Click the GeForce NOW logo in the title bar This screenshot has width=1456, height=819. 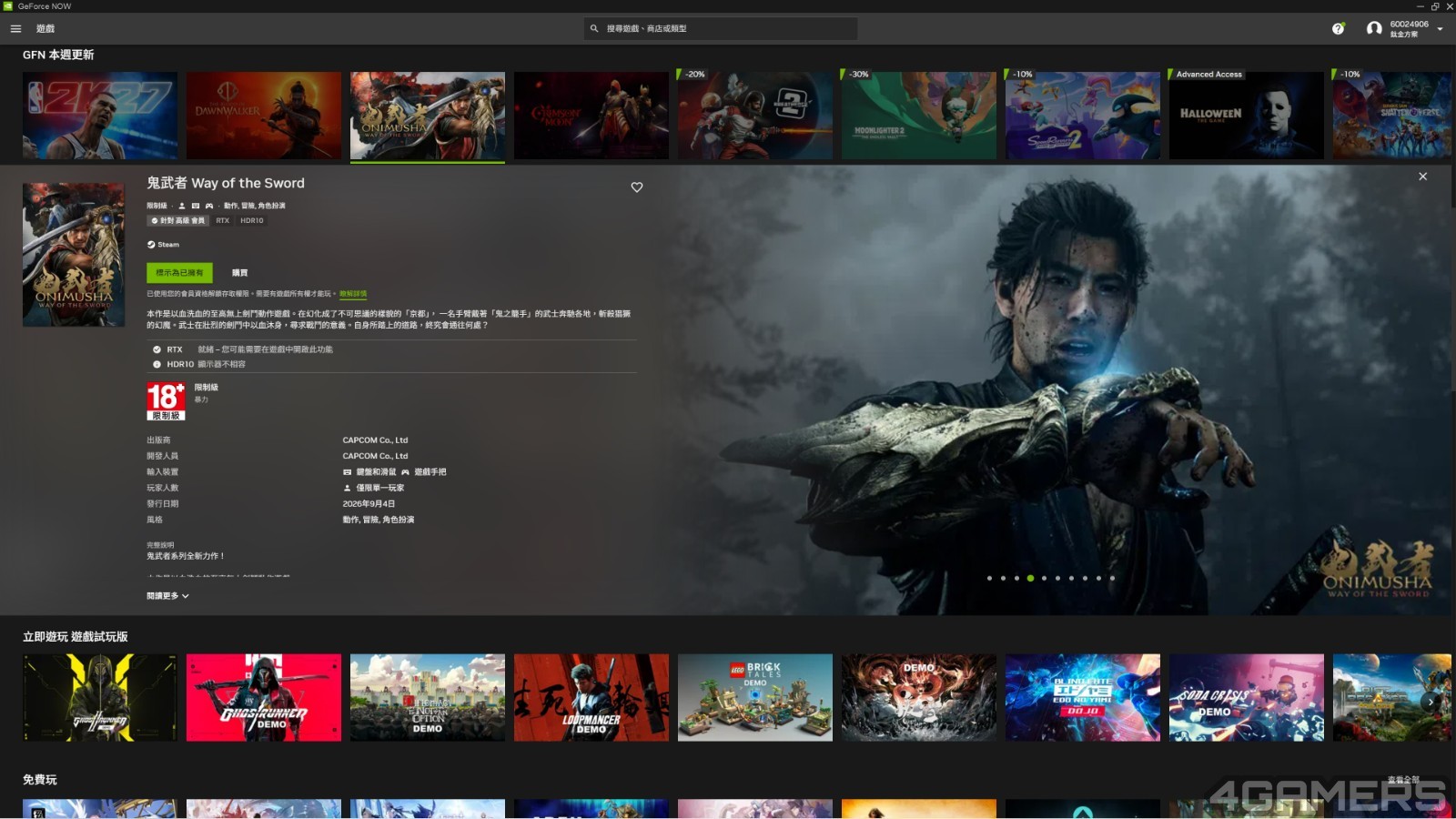8,6
